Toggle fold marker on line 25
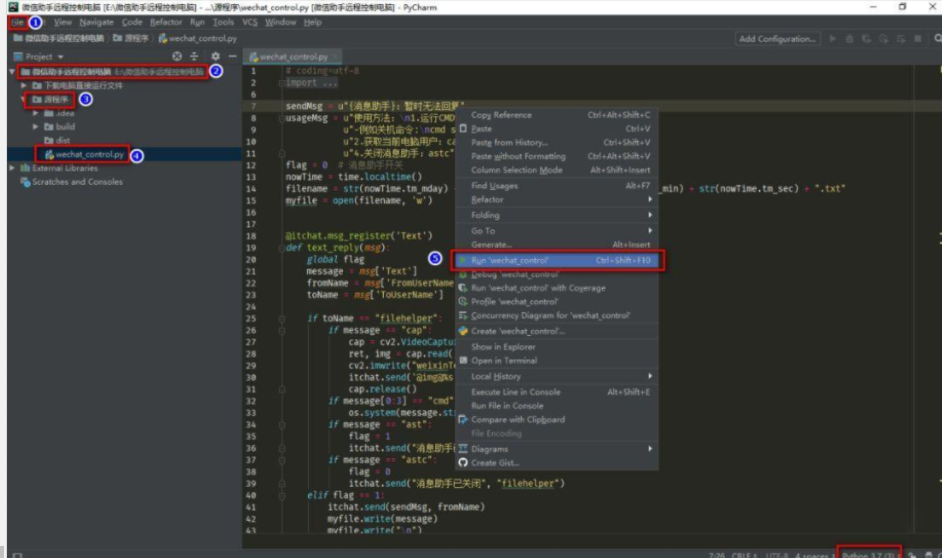The width and height of the screenshot is (942, 558). (x=282, y=318)
